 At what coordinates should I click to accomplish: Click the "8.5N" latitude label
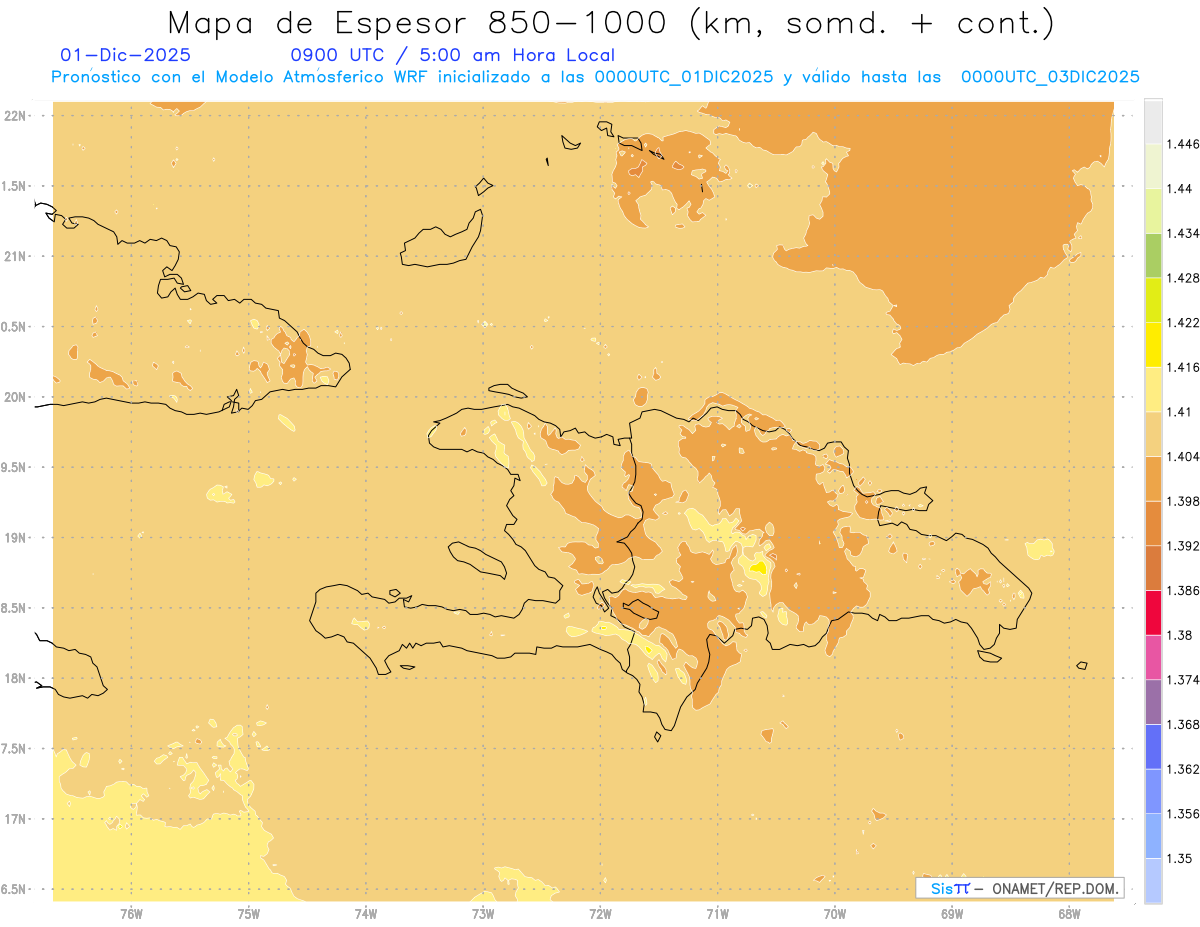pos(15,608)
